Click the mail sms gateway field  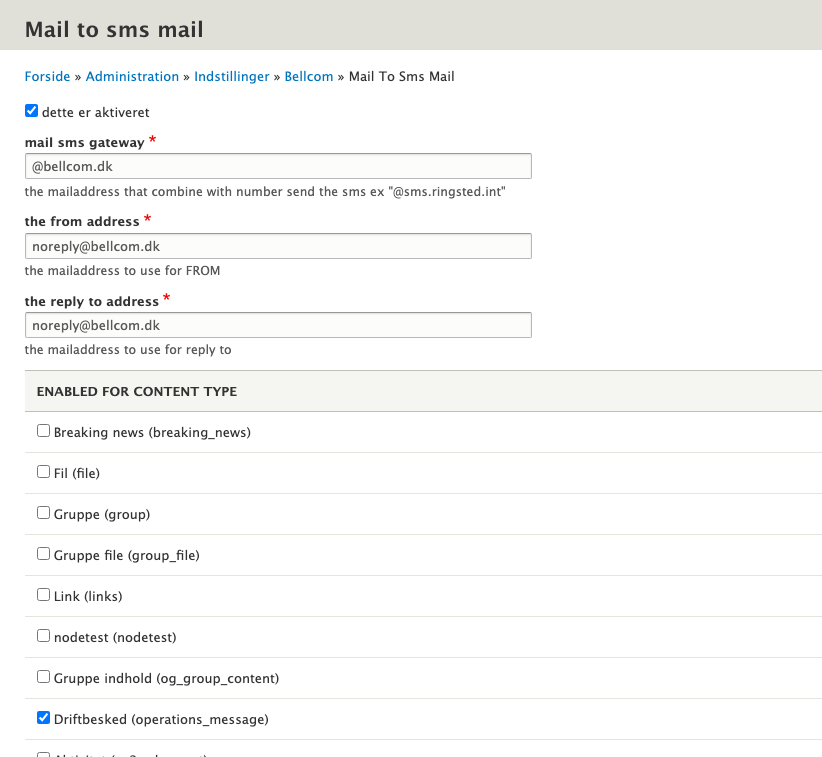(278, 166)
